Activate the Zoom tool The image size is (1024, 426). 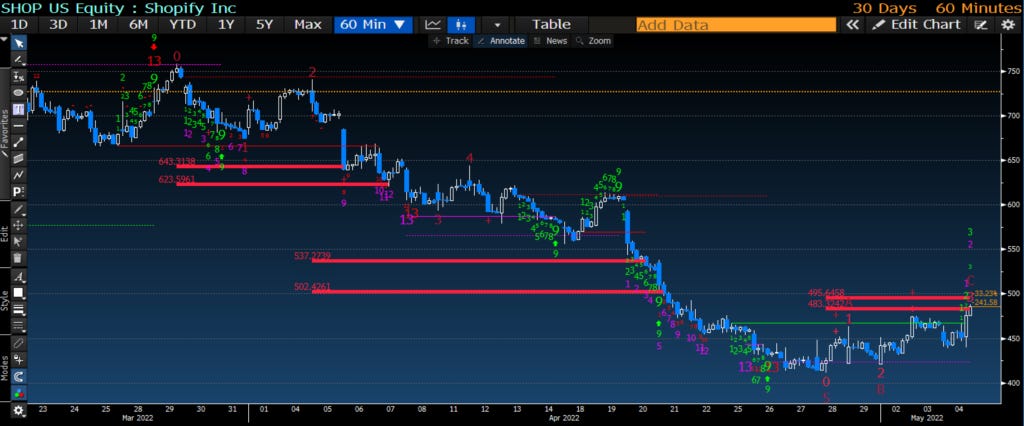pos(593,41)
